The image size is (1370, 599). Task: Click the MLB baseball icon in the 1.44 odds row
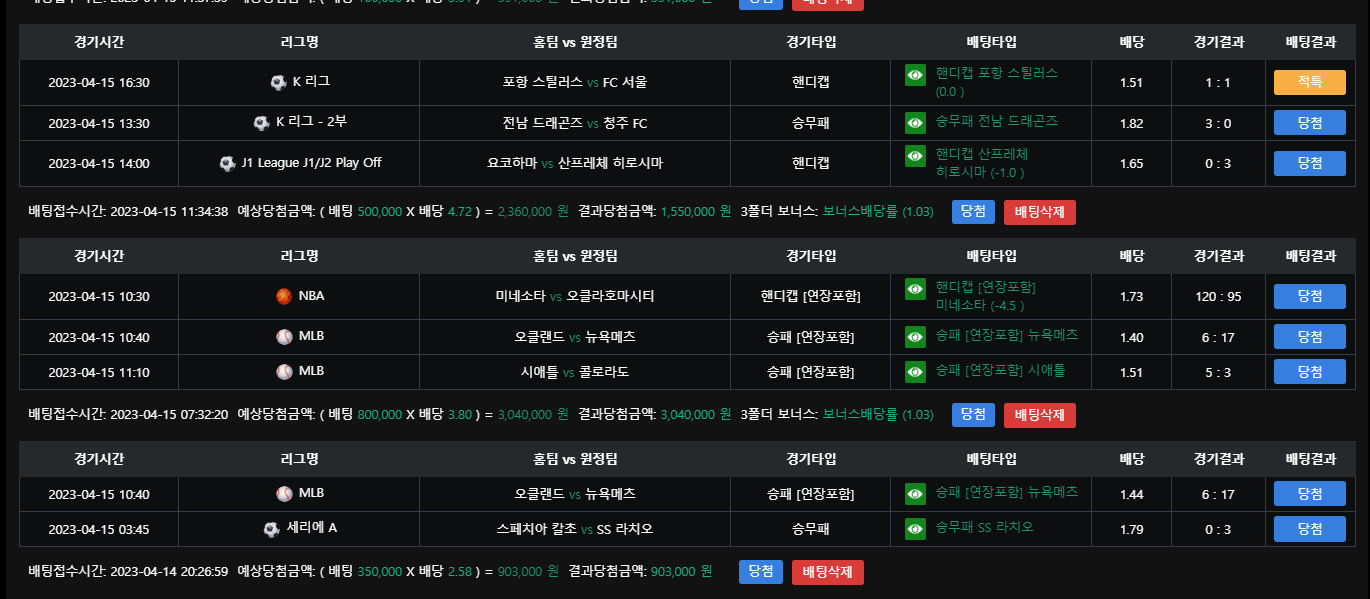click(284, 494)
